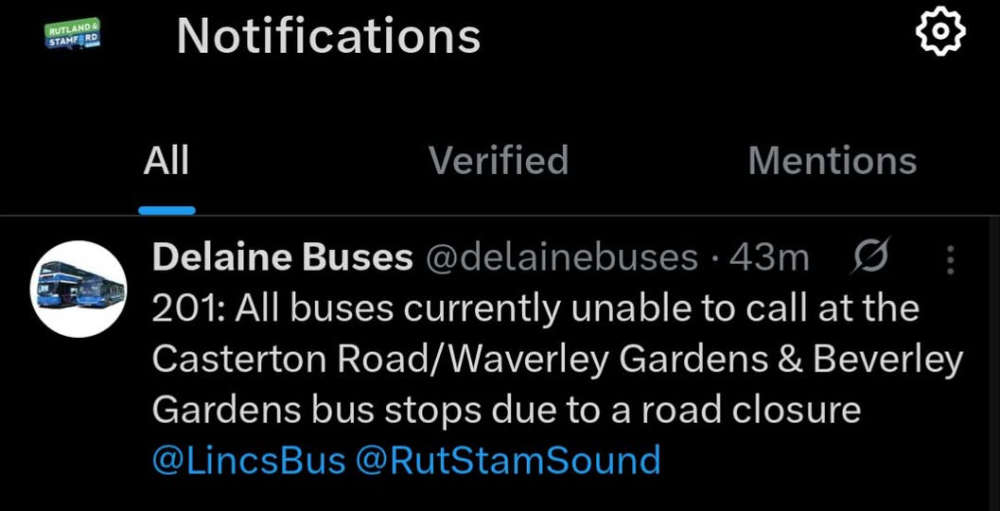Image resolution: width=1000 pixels, height=511 pixels.
Task: Click the blue underline beneath All
Action: click(166, 210)
